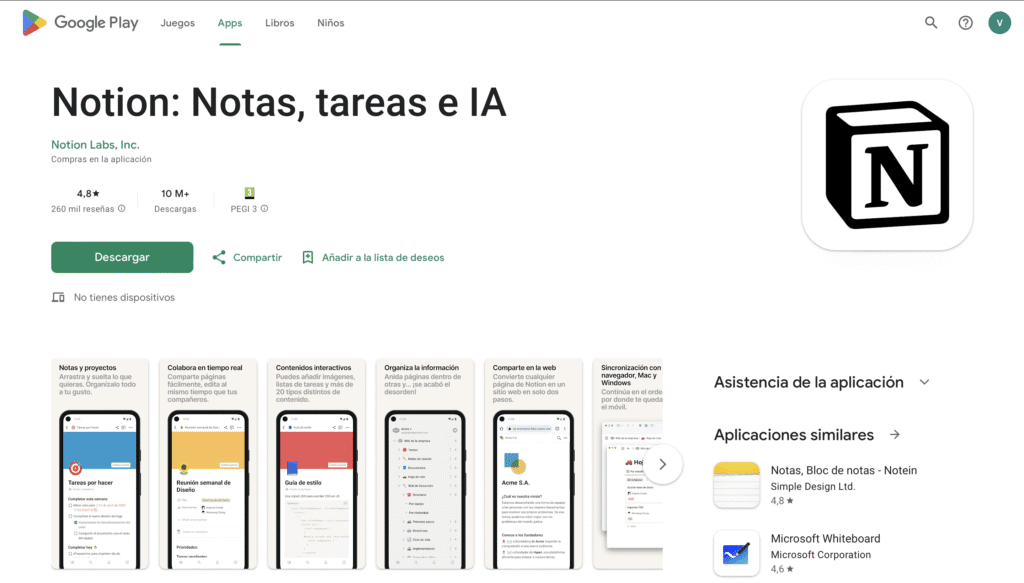Viewport: 1024px width, 583px height.
Task: Click the Notion: Notas, tareas e IA title
Action: 279,102
